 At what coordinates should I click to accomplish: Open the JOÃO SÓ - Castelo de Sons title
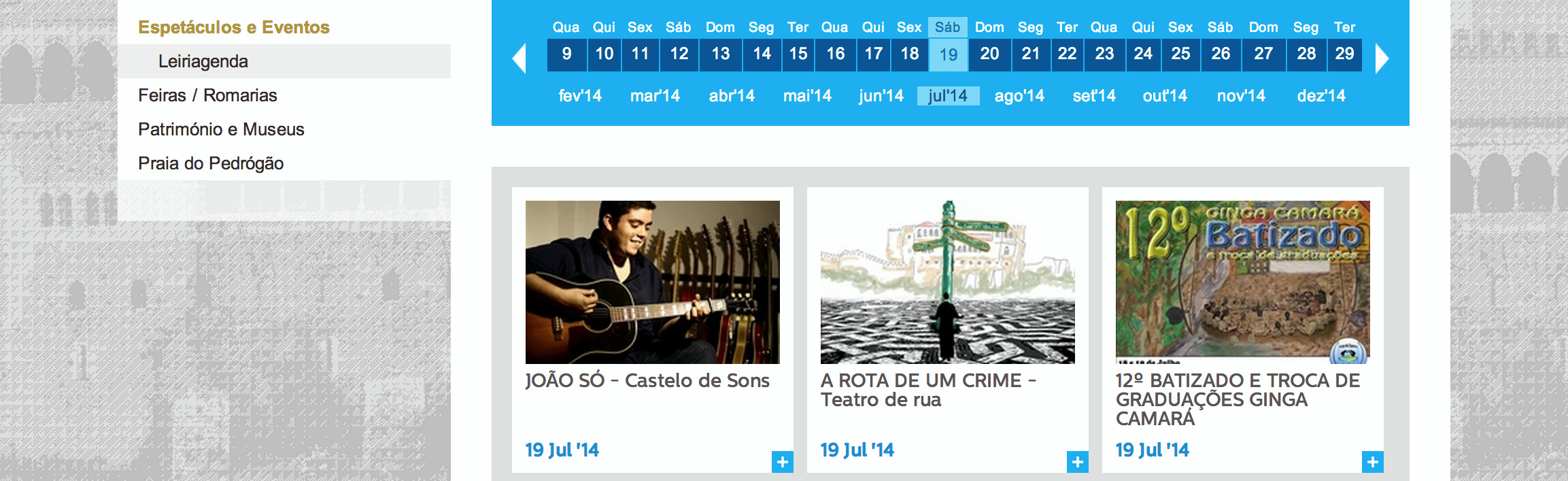pos(647,380)
